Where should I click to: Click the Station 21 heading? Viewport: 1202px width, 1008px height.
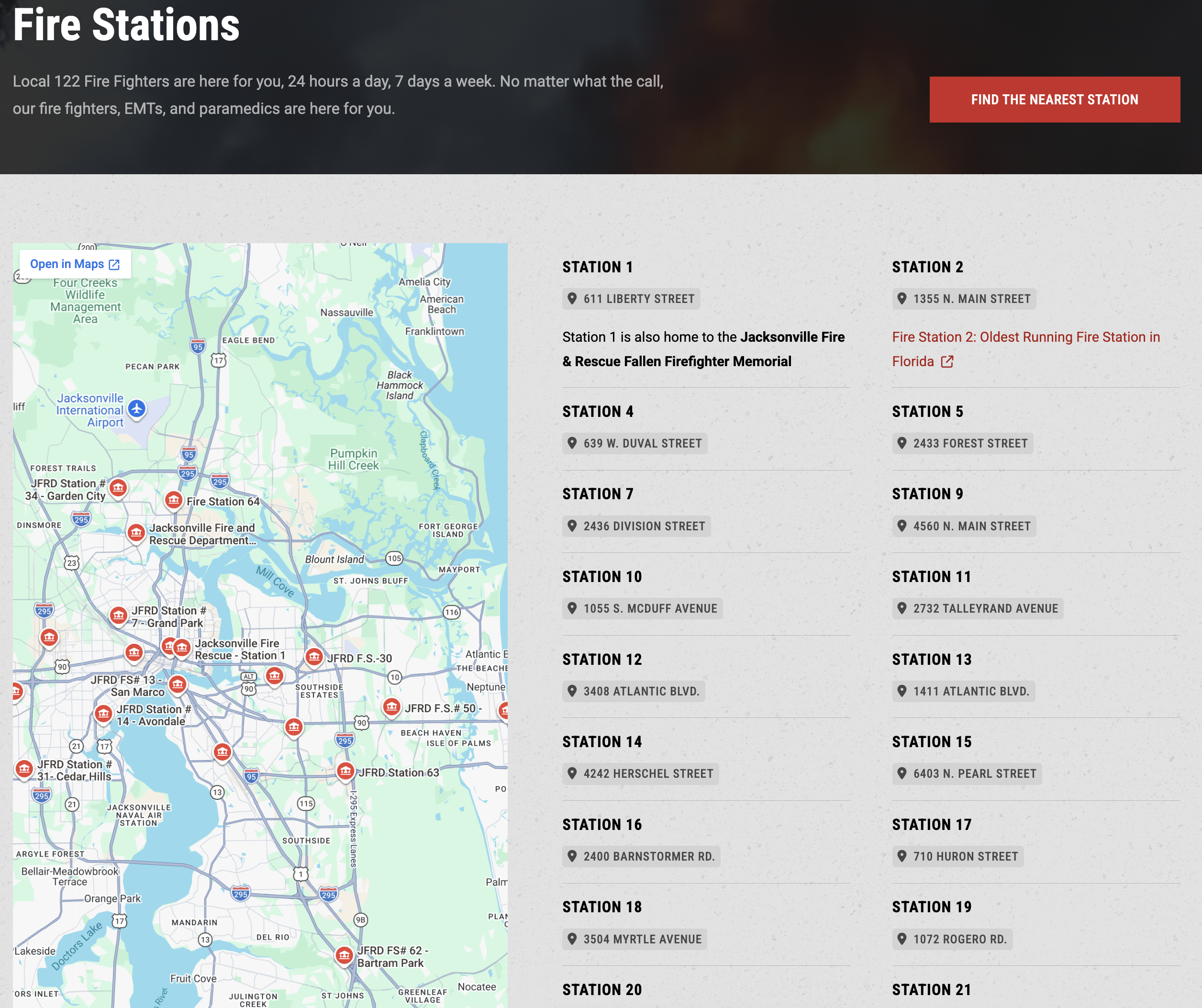coord(932,990)
